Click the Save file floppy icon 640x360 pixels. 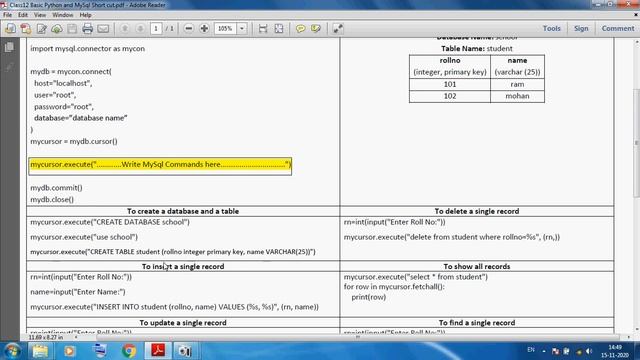(72, 29)
